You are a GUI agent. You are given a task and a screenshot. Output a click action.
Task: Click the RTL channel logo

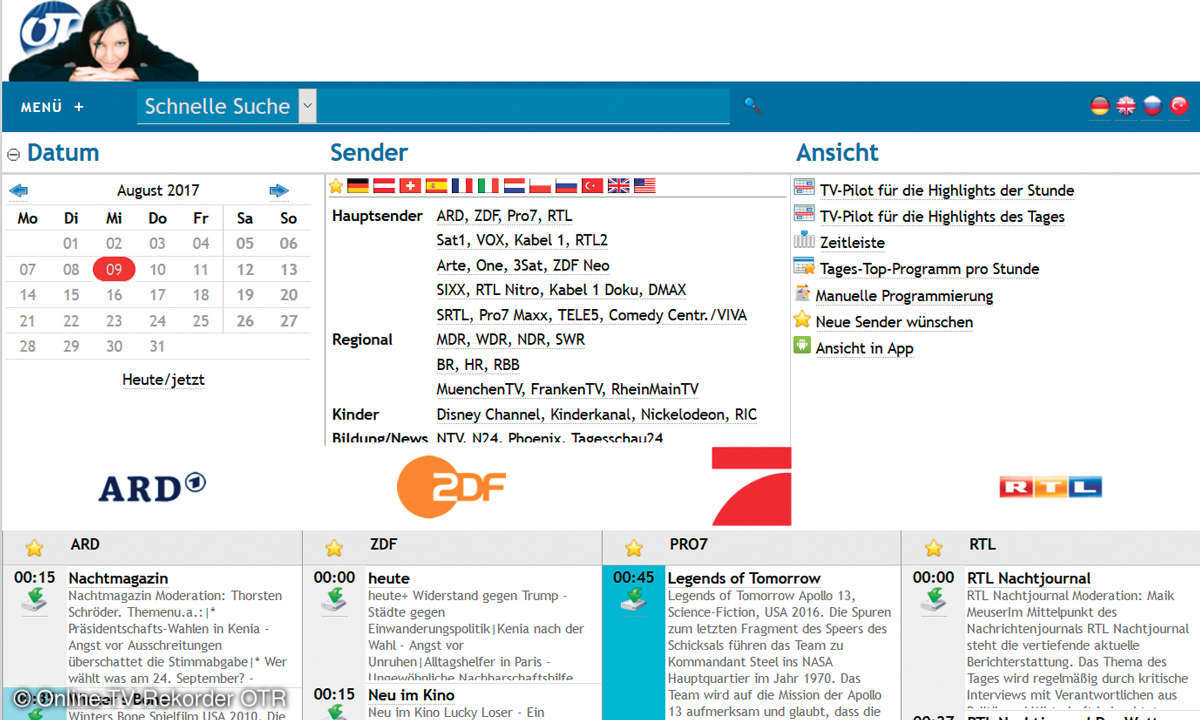[1050, 487]
